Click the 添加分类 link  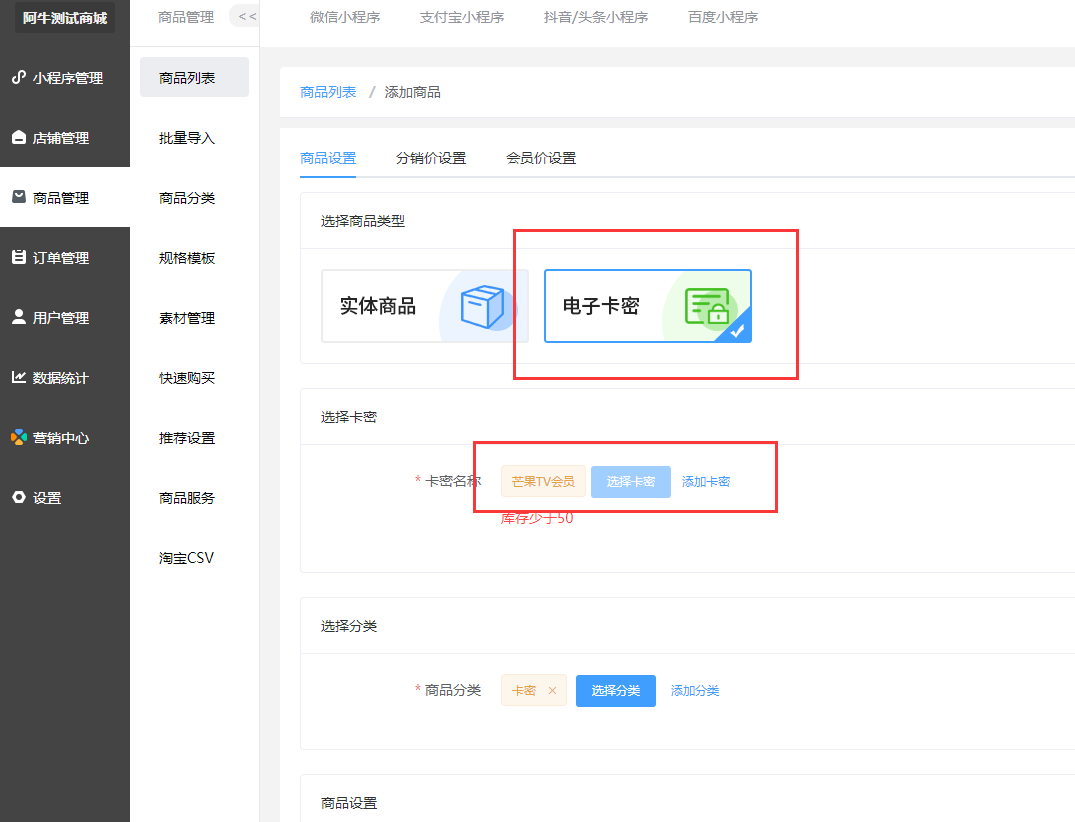[695, 690]
